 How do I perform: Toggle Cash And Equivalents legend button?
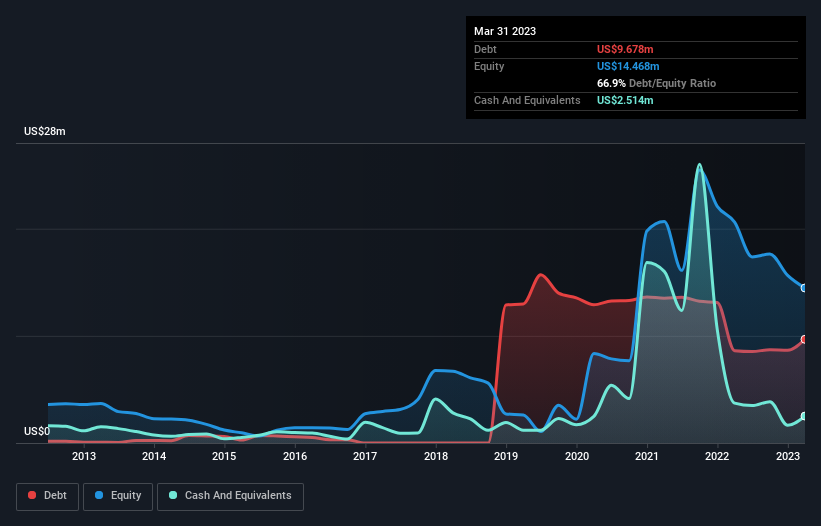230,496
